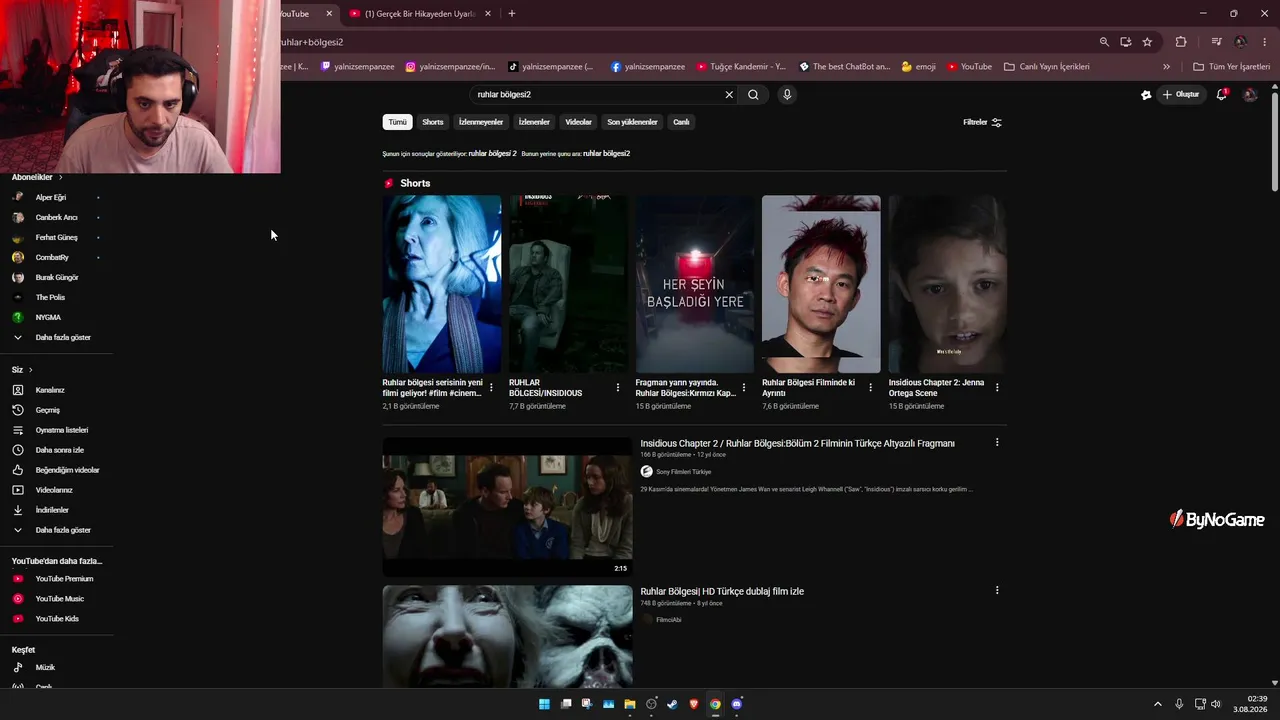Select the İzlenenler filter chip

pyautogui.click(x=534, y=122)
